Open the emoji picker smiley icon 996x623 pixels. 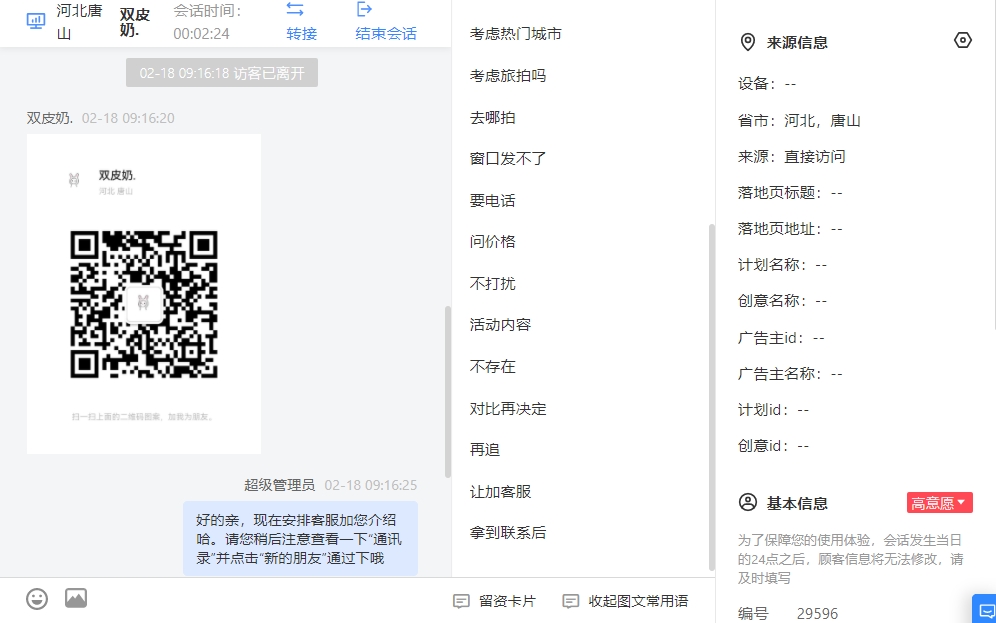point(37,599)
